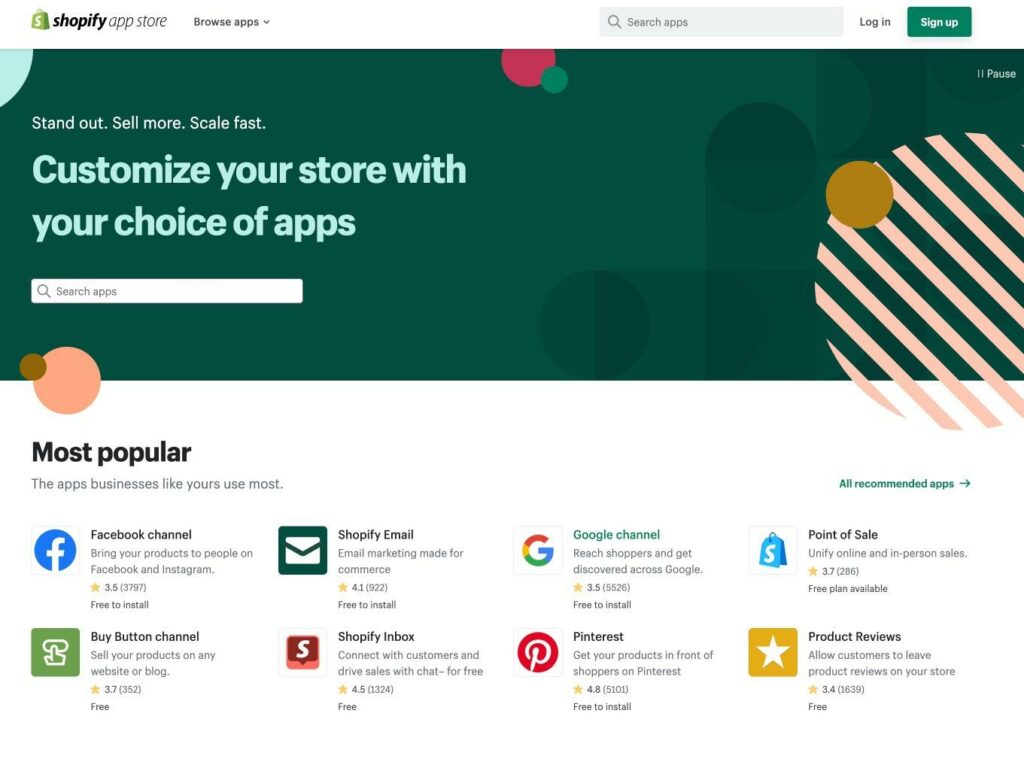Click 'Free plan available' under Point of Sale
This screenshot has width=1024, height=768.
pyautogui.click(x=848, y=588)
